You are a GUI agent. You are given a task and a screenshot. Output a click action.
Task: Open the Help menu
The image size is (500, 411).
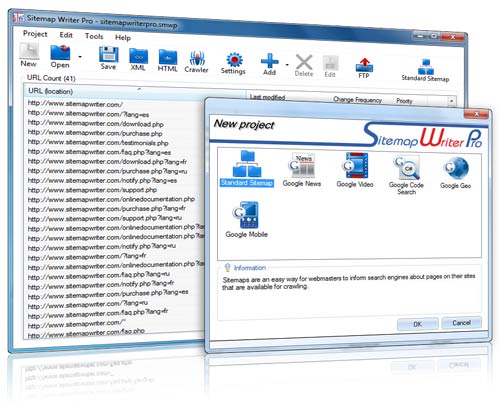[x=123, y=37]
